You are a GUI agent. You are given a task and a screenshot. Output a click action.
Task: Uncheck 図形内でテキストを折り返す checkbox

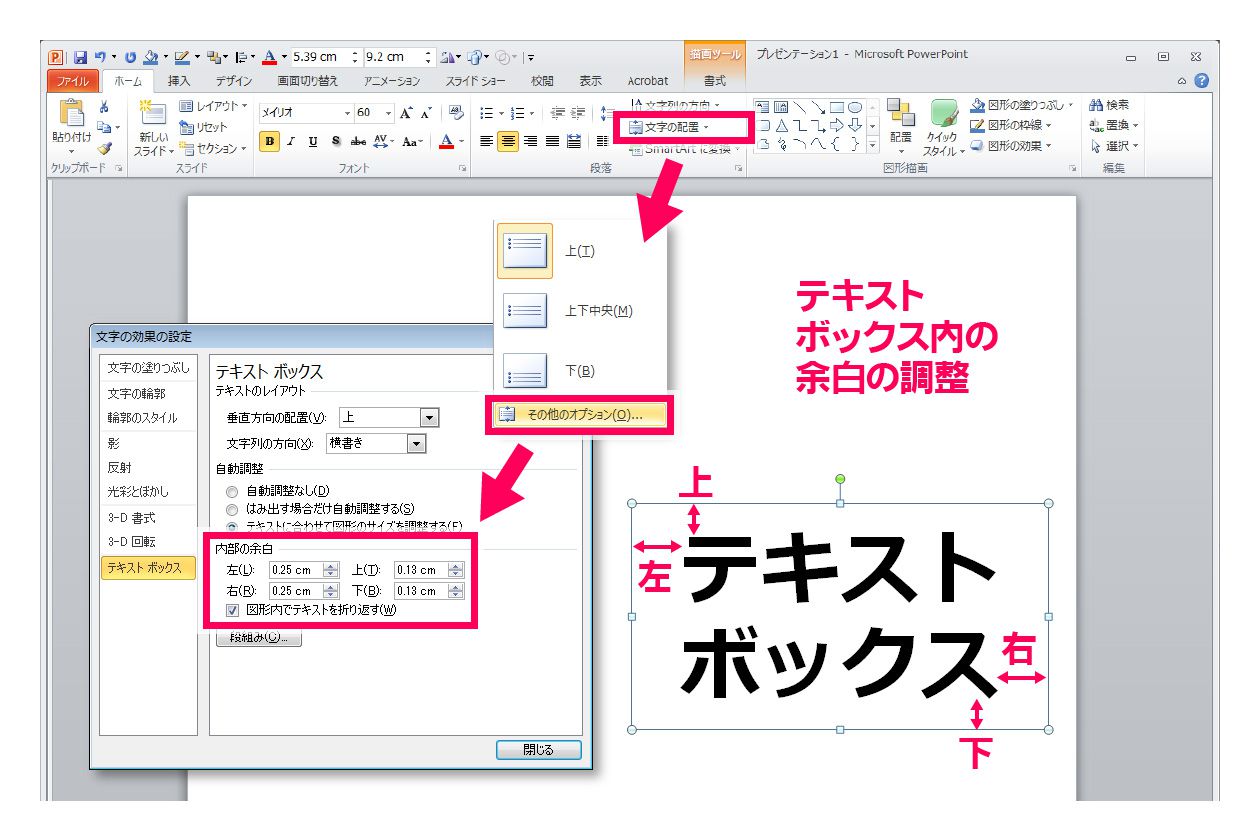pos(233,610)
